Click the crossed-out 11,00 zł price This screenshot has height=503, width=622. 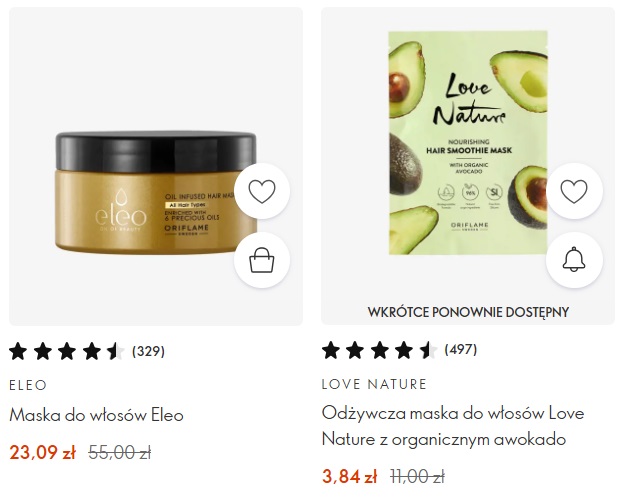(417, 476)
